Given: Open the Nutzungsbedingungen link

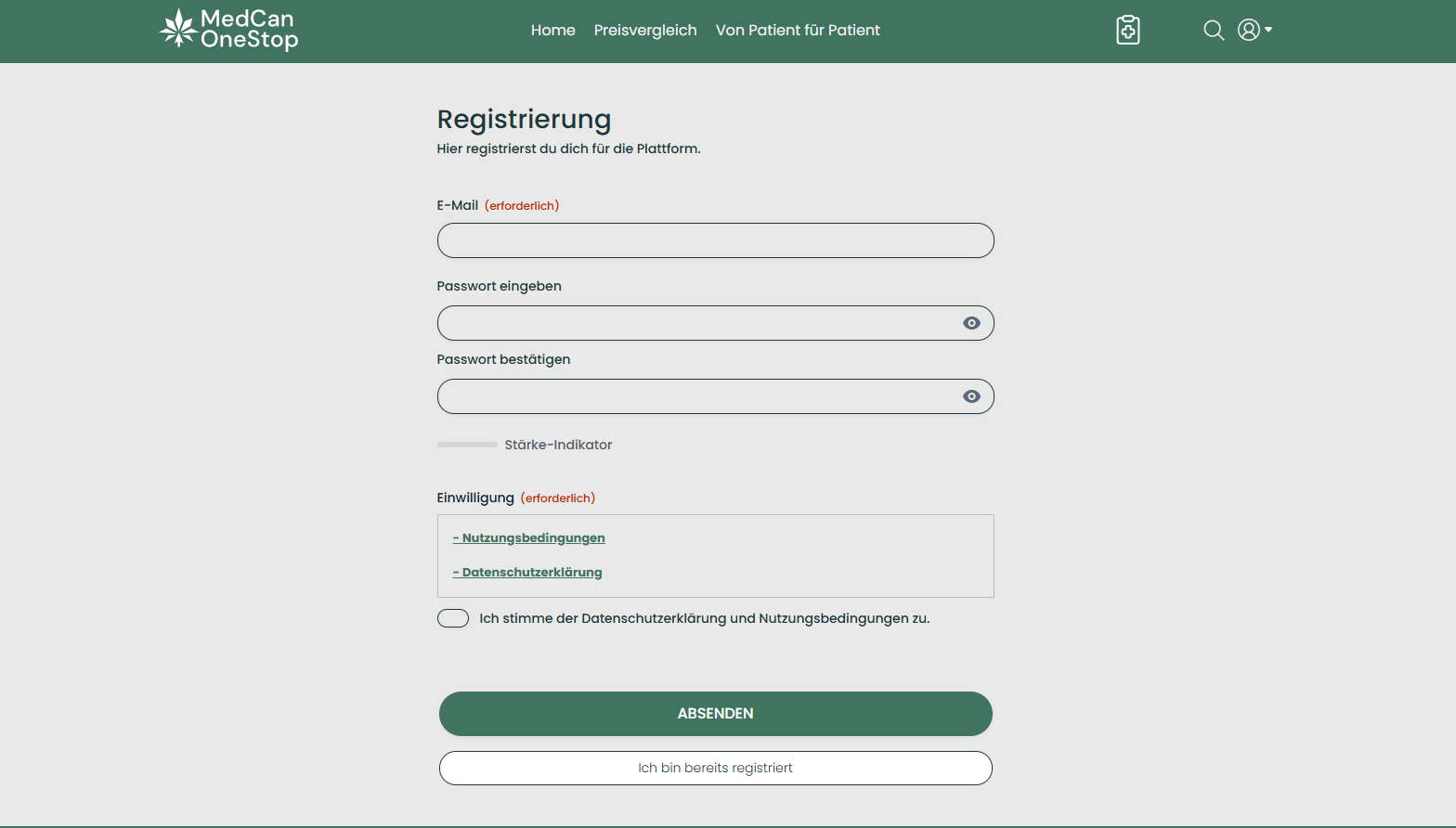Looking at the screenshot, I should [529, 538].
